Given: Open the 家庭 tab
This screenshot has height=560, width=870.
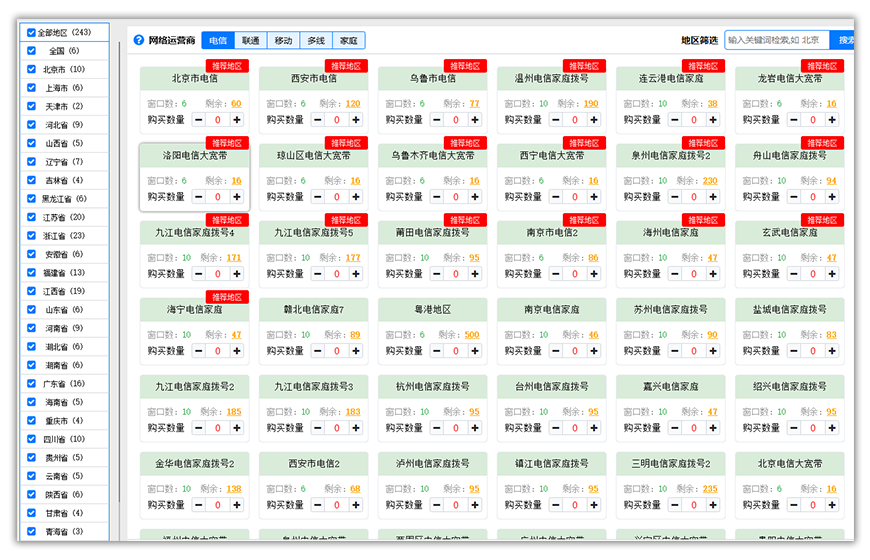Looking at the screenshot, I should point(348,41).
